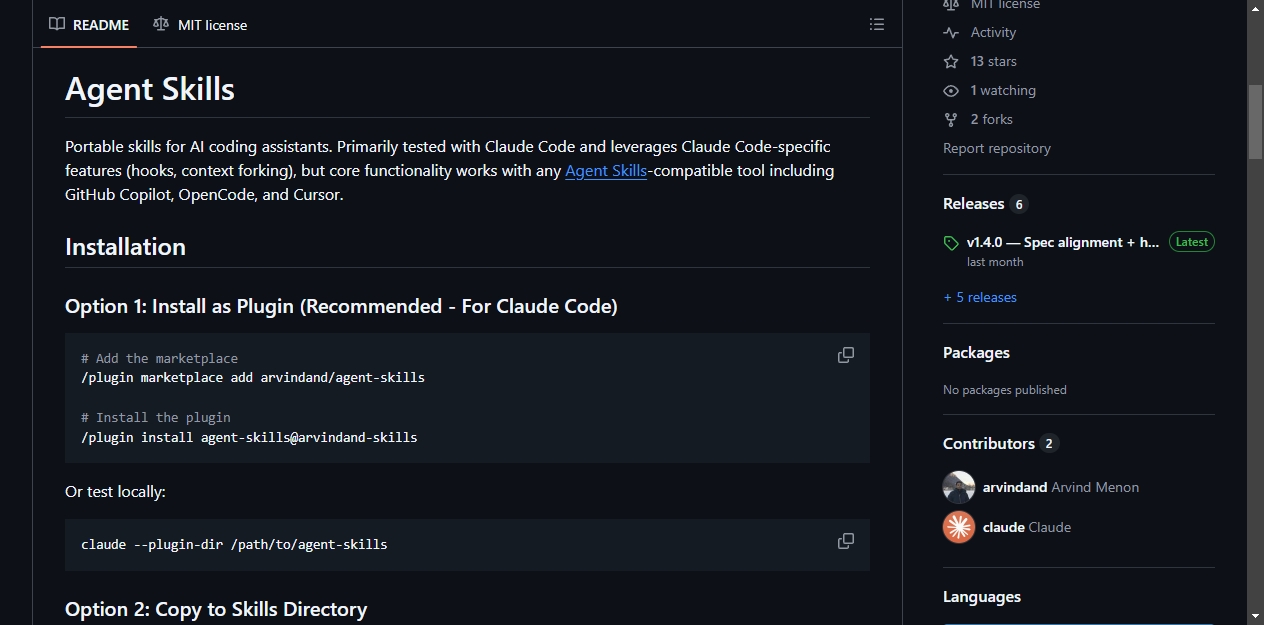Show the + 5 releases link
Viewport: 1264px width, 625px height.
point(980,298)
